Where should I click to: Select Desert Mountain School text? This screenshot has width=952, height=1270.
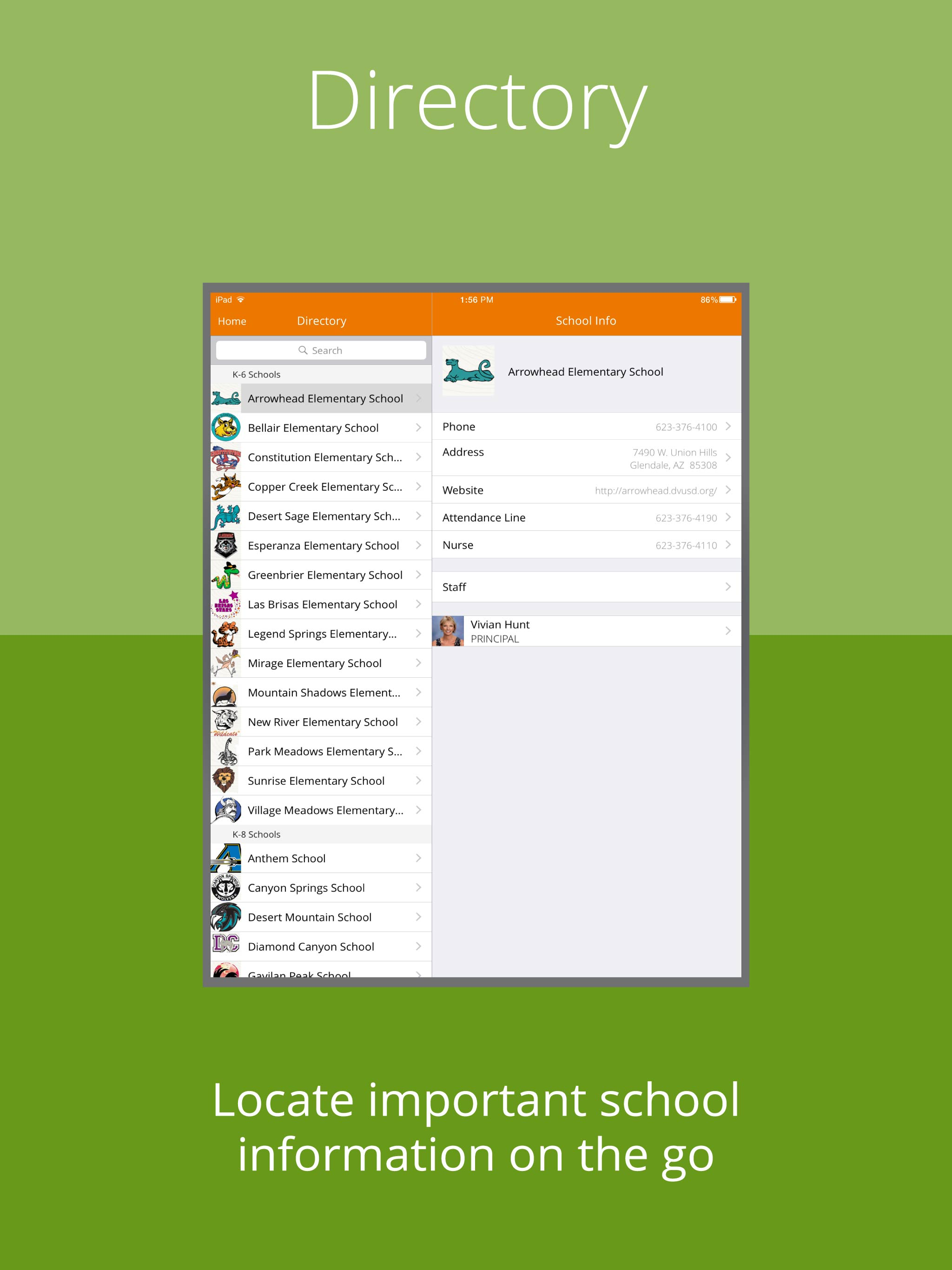[310, 918]
